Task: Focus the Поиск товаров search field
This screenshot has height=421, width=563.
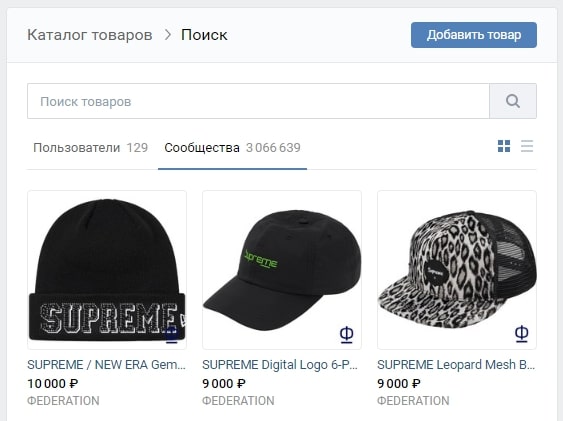Action: 258,101
